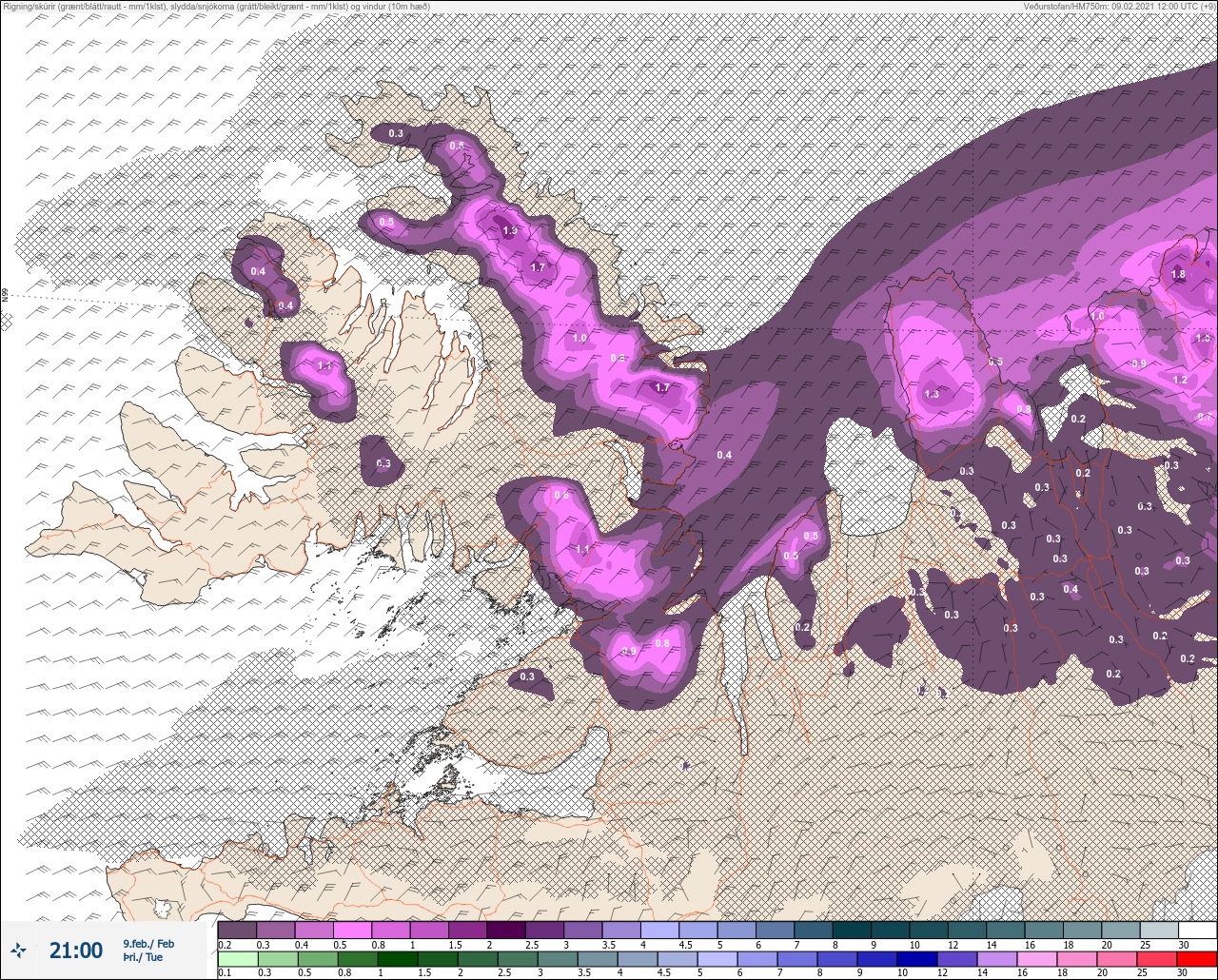1218x980 pixels.
Task: Select the bright red 30 rain legend swatch
Action: coord(1197,959)
